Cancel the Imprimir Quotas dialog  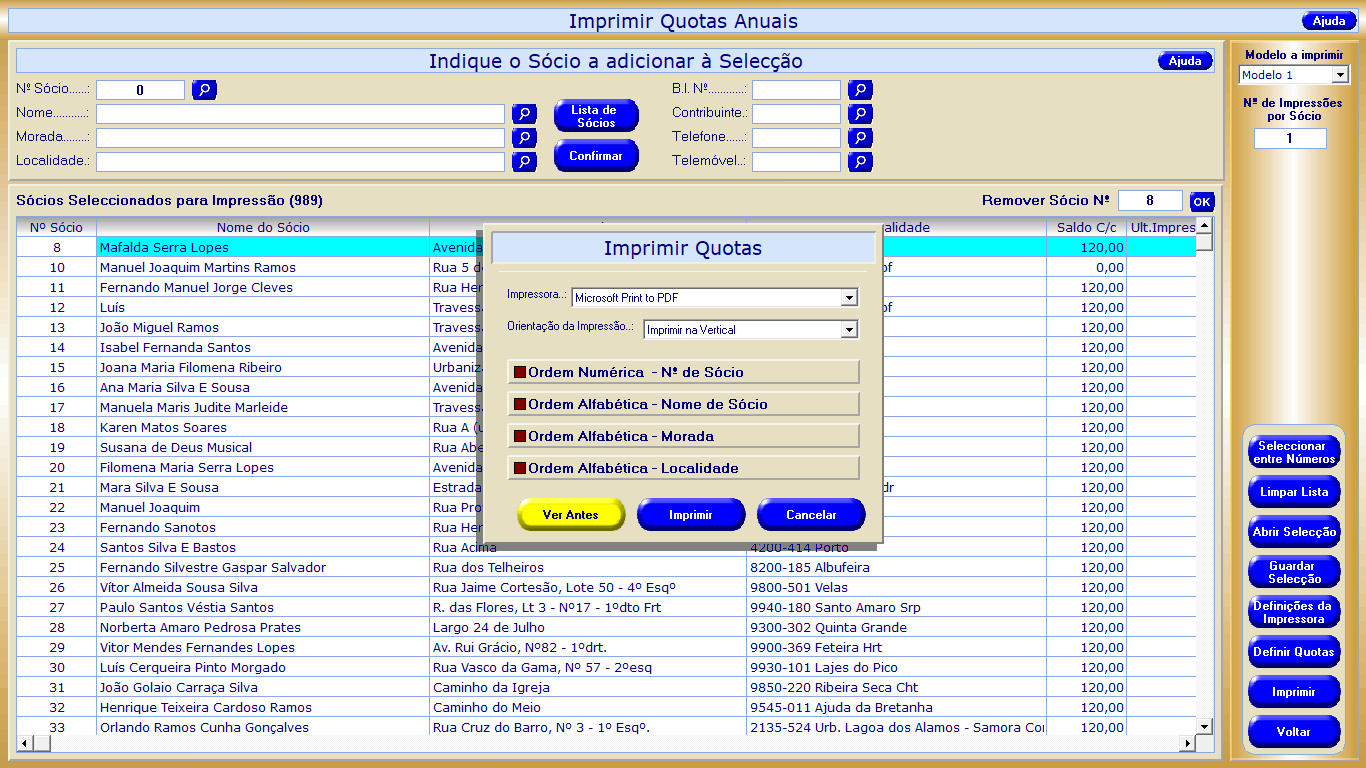point(811,515)
